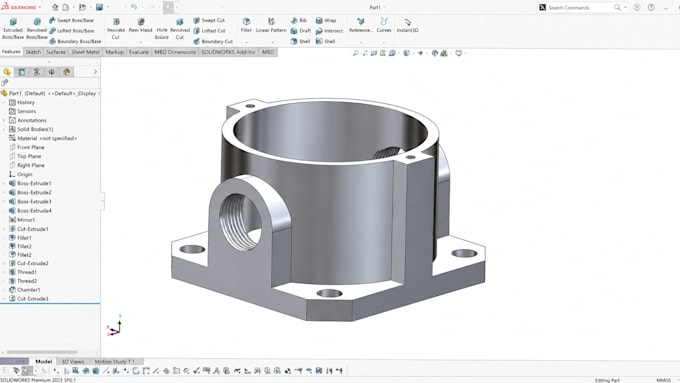Switch to the Sketch ribbon tab
Viewport: 680px width, 383px height.
(33, 52)
